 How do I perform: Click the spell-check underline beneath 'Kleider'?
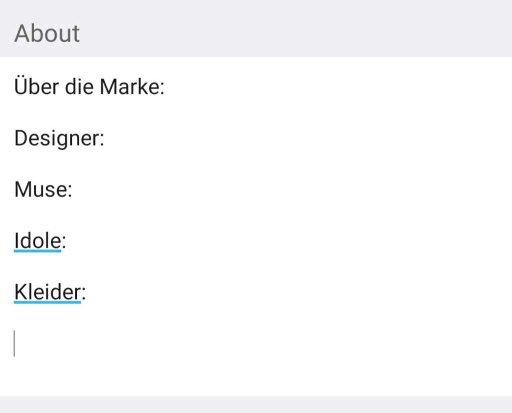click(x=47, y=302)
